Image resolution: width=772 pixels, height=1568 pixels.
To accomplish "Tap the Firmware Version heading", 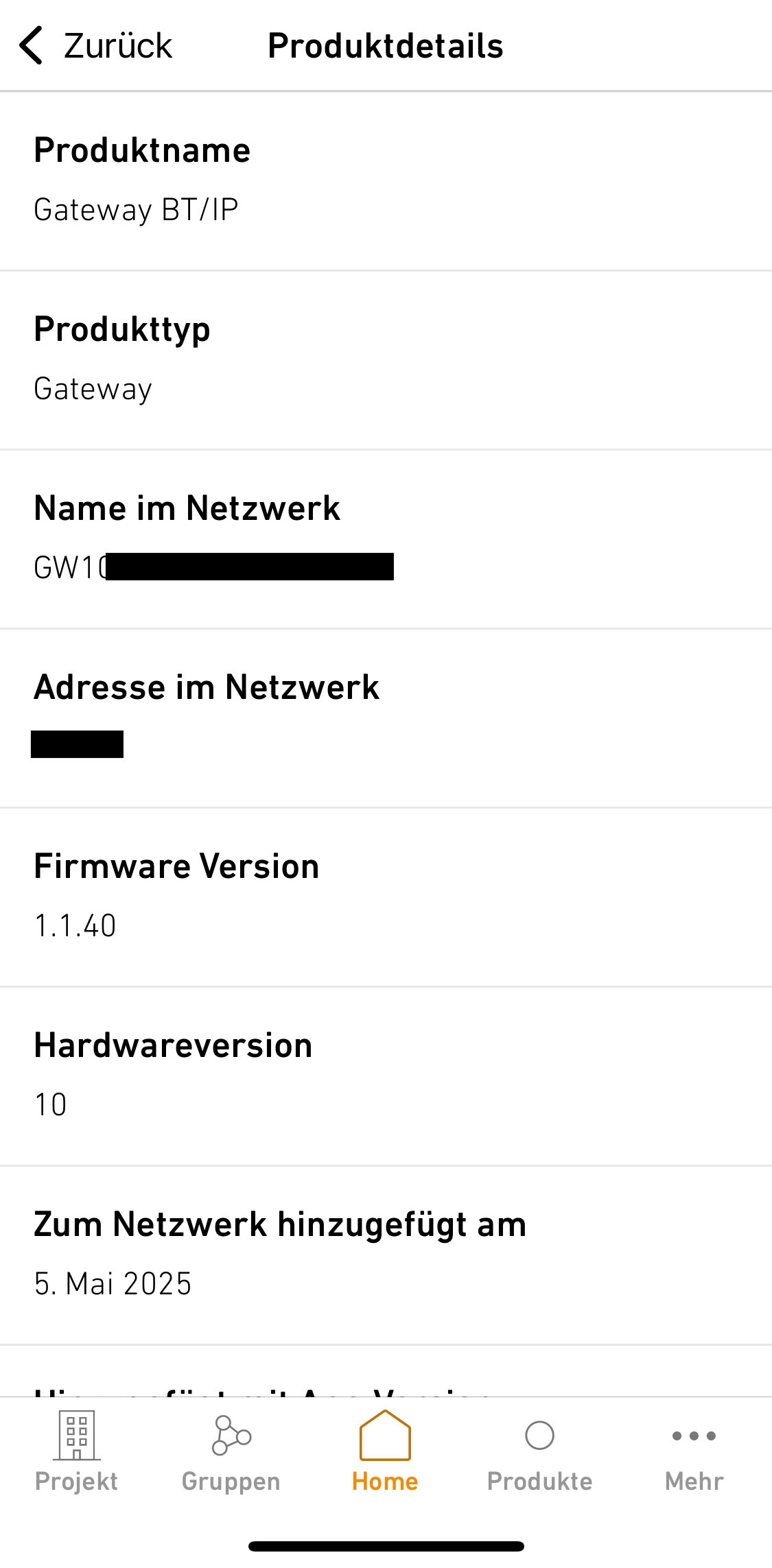I will tap(176, 866).
